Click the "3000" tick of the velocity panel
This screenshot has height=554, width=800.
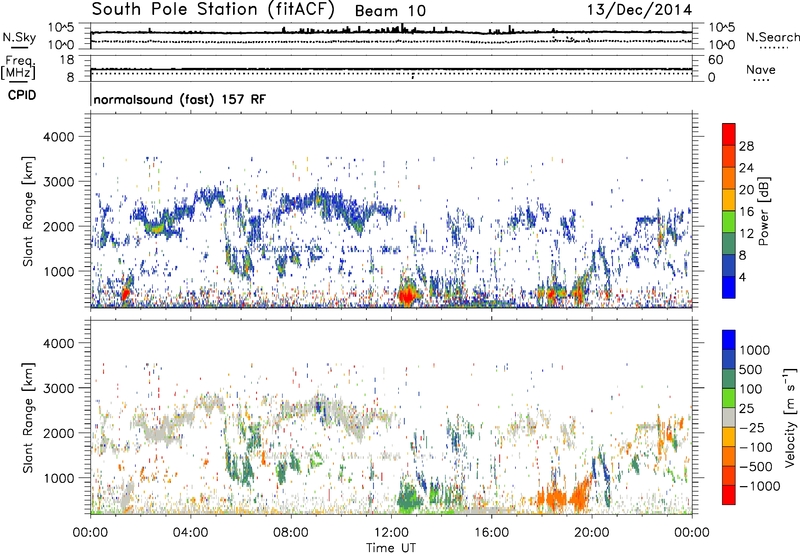pos(58,388)
